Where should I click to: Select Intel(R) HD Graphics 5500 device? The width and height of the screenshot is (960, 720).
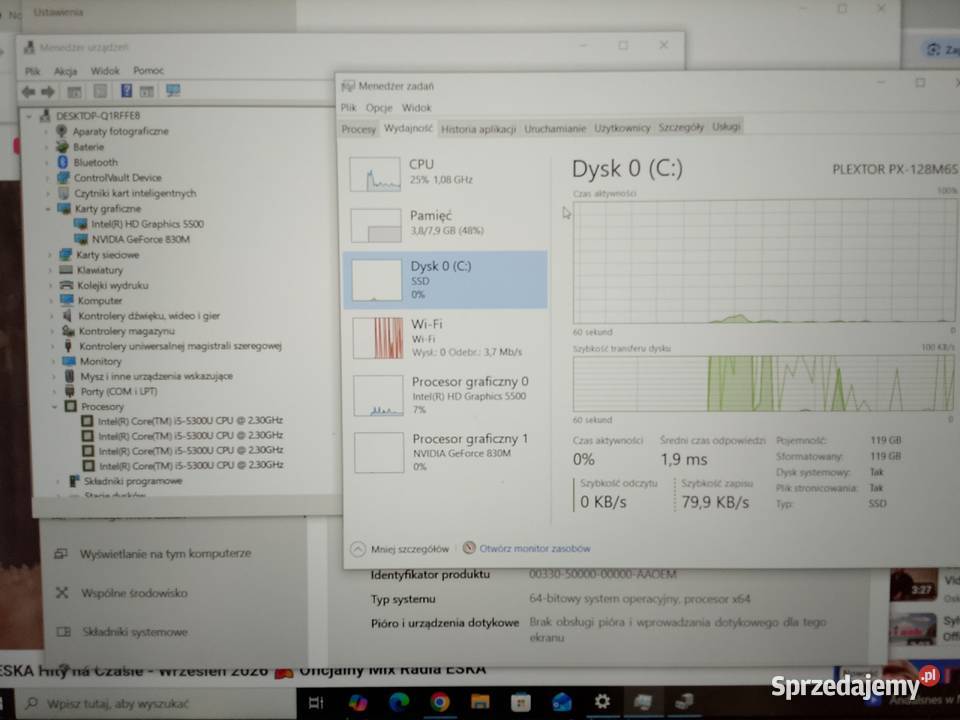[x=148, y=224]
